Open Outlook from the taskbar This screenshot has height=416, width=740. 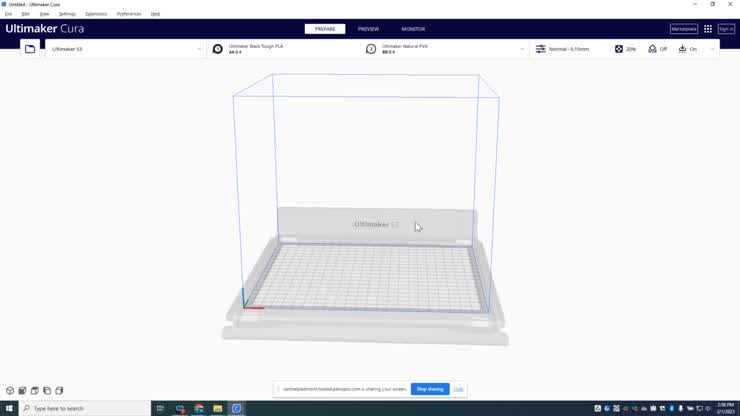[180, 408]
